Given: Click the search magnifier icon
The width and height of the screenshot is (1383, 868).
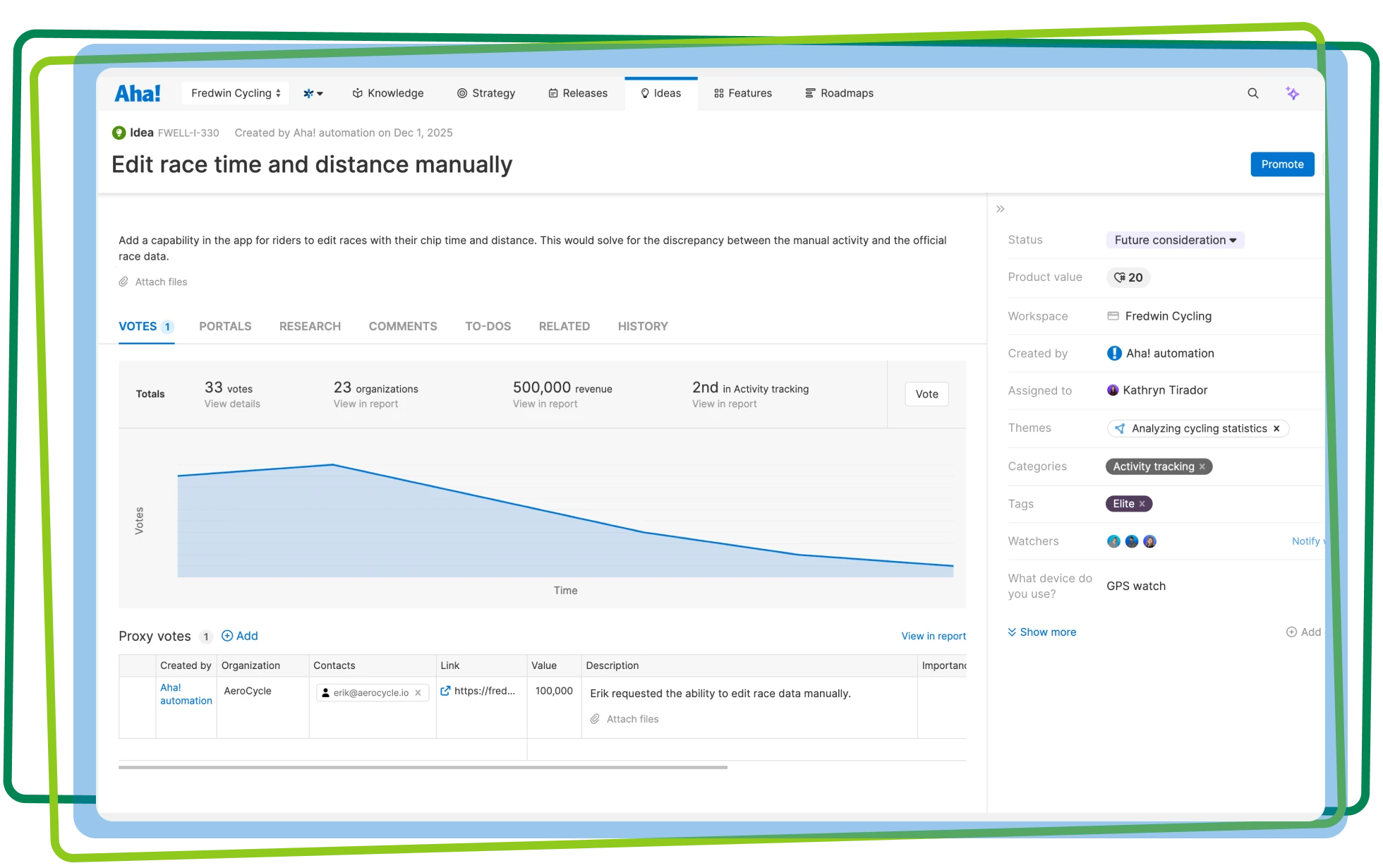Looking at the screenshot, I should point(1252,93).
